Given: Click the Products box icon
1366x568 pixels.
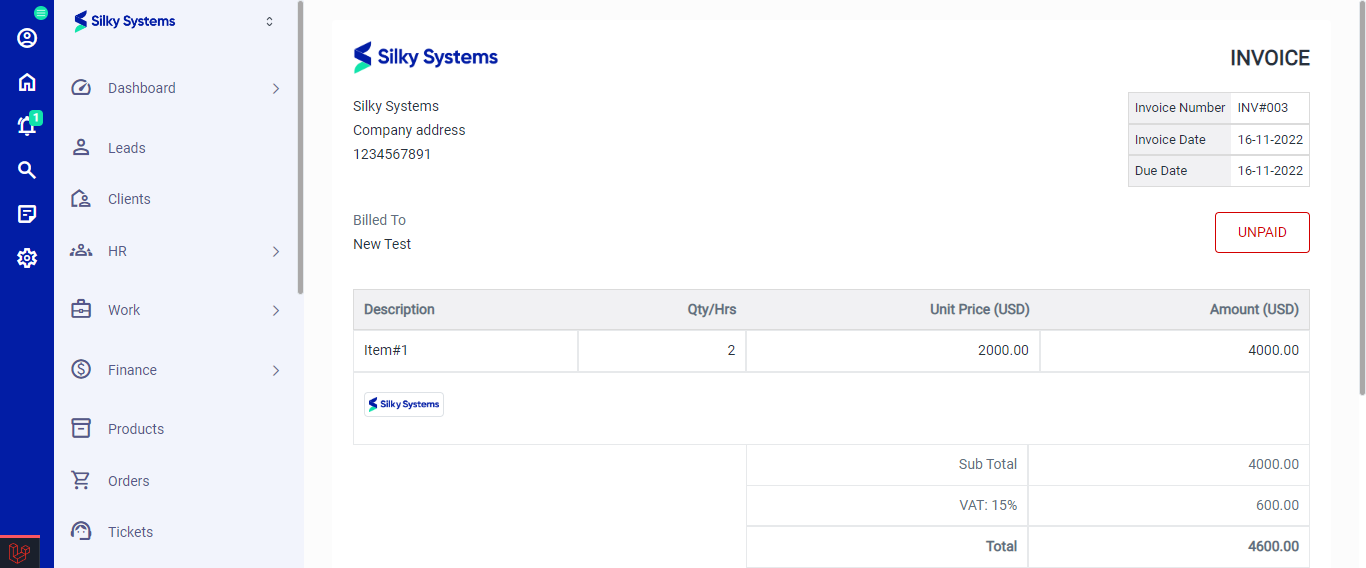Looking at the screenshot, I should 81,429.
